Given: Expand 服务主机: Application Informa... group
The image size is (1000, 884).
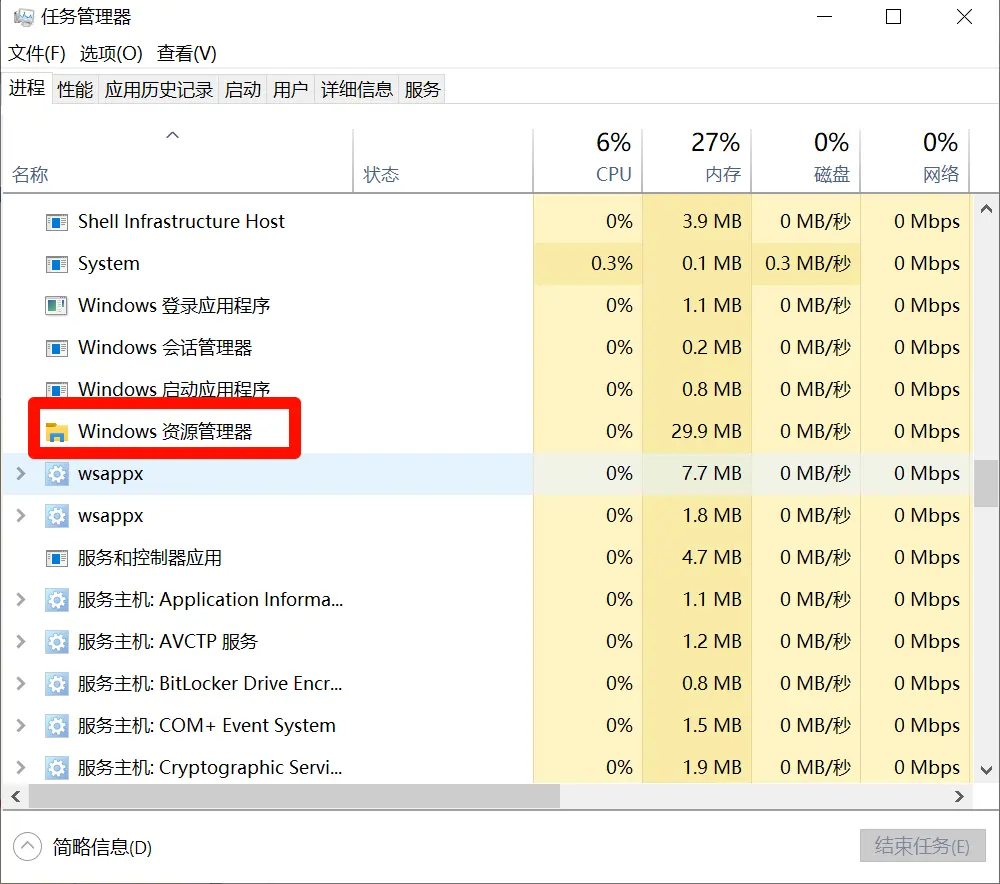Looking at the screenshot, I should [20, 600].
